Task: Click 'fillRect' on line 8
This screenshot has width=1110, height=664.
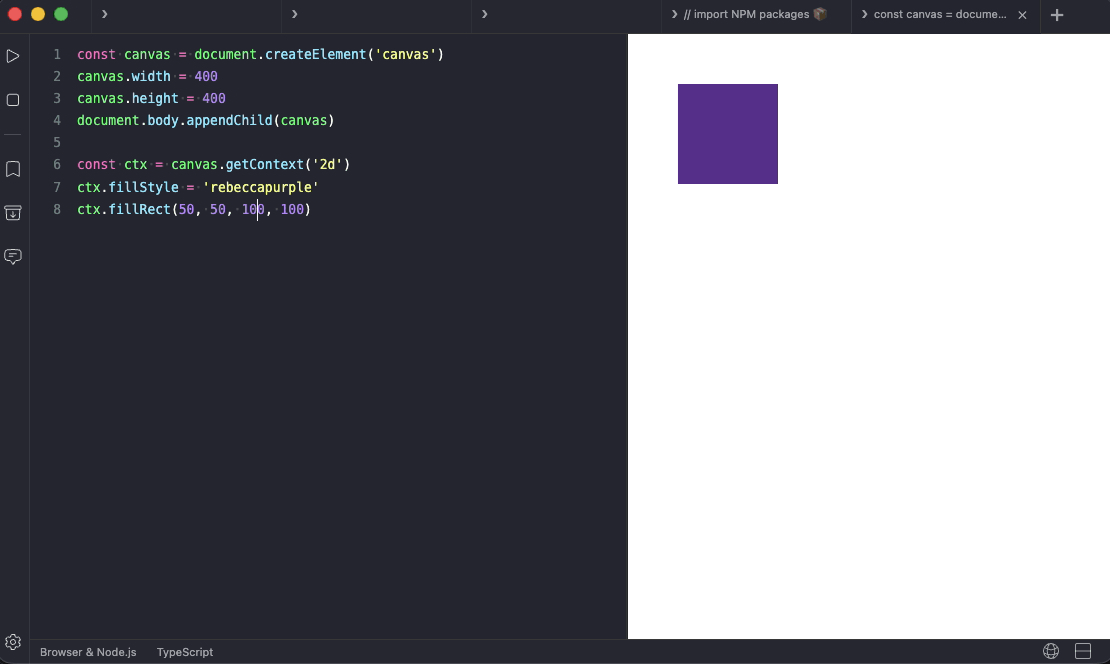Action: pyautogui.click(x=139, y=210)
